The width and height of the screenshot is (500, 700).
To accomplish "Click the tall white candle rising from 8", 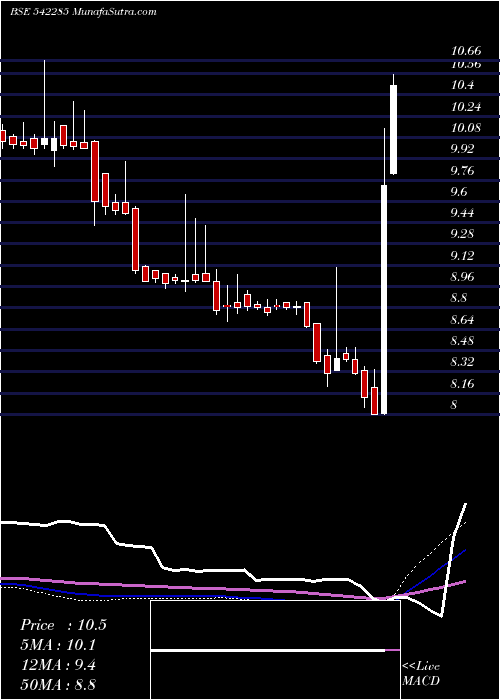I will [x=383, y=299].
